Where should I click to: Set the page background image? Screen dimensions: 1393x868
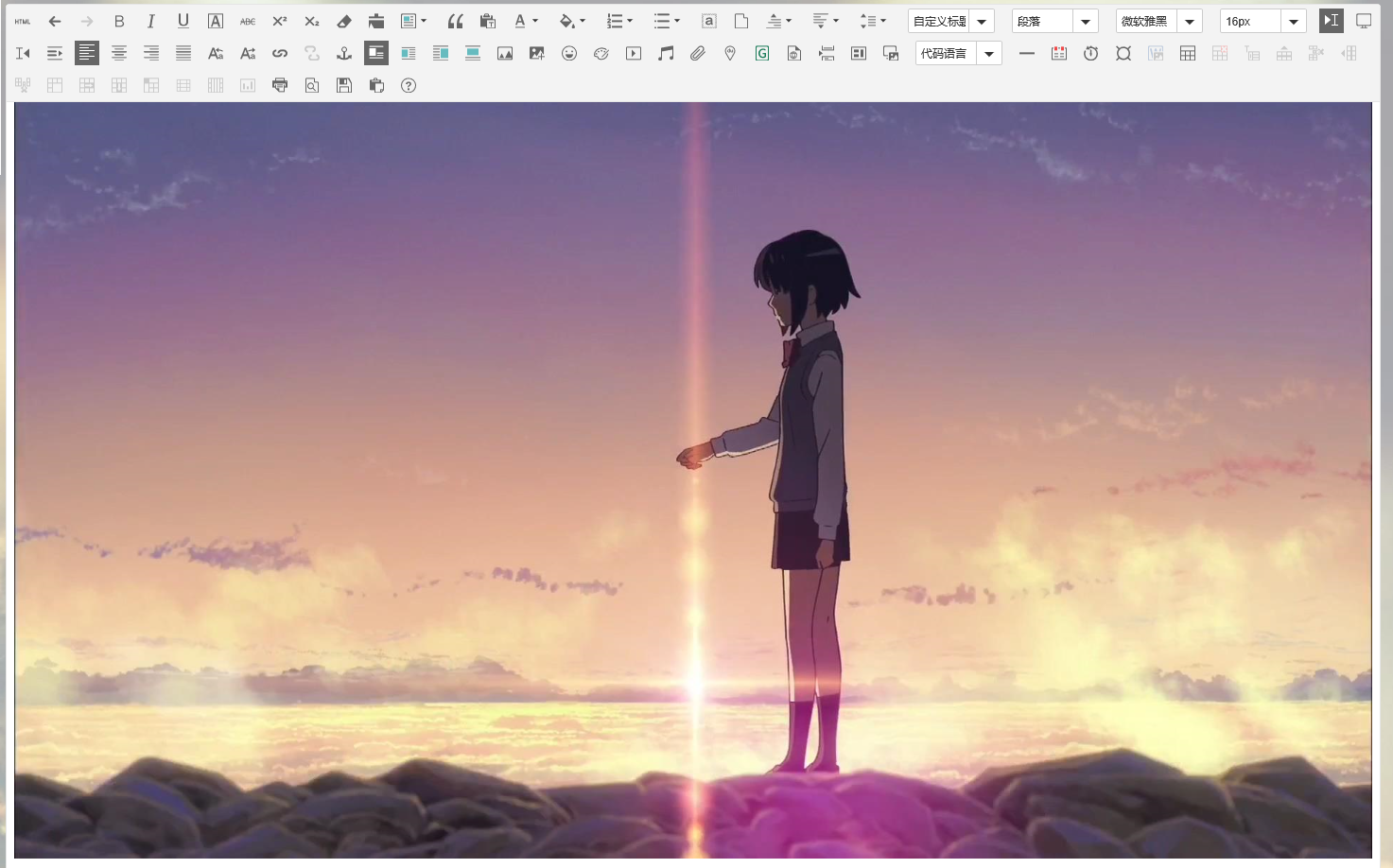[891, 53]
